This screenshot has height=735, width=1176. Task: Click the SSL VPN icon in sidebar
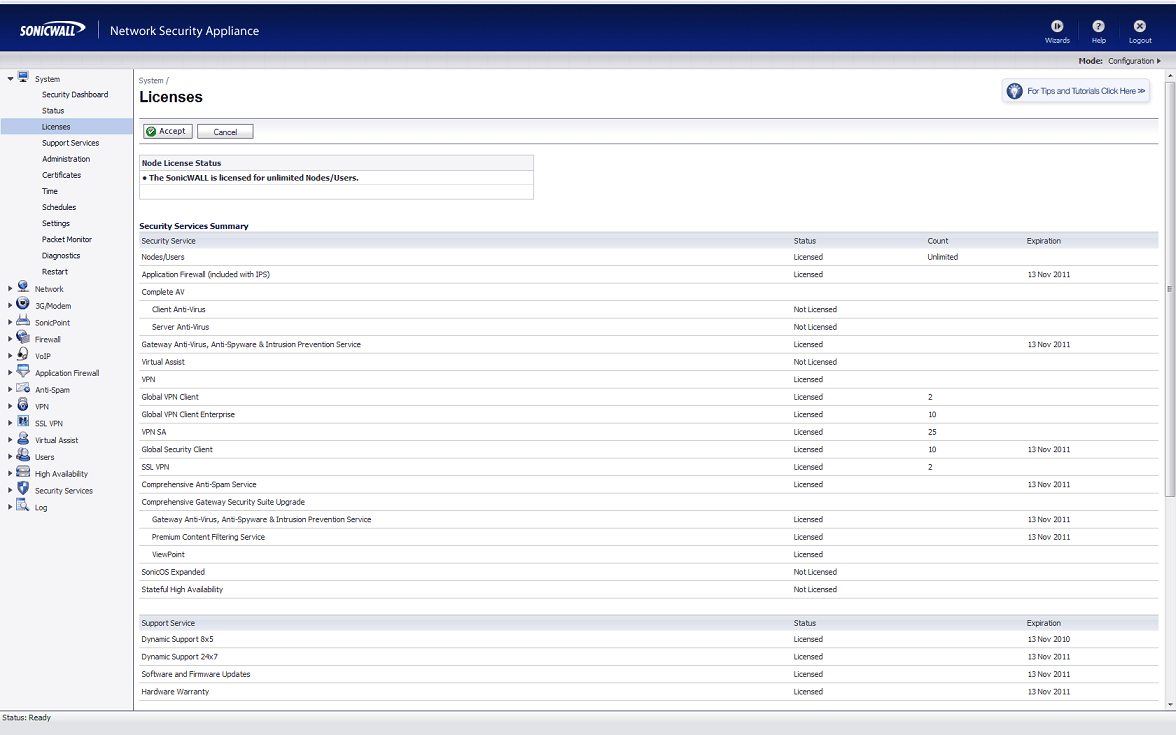(23, 422)
